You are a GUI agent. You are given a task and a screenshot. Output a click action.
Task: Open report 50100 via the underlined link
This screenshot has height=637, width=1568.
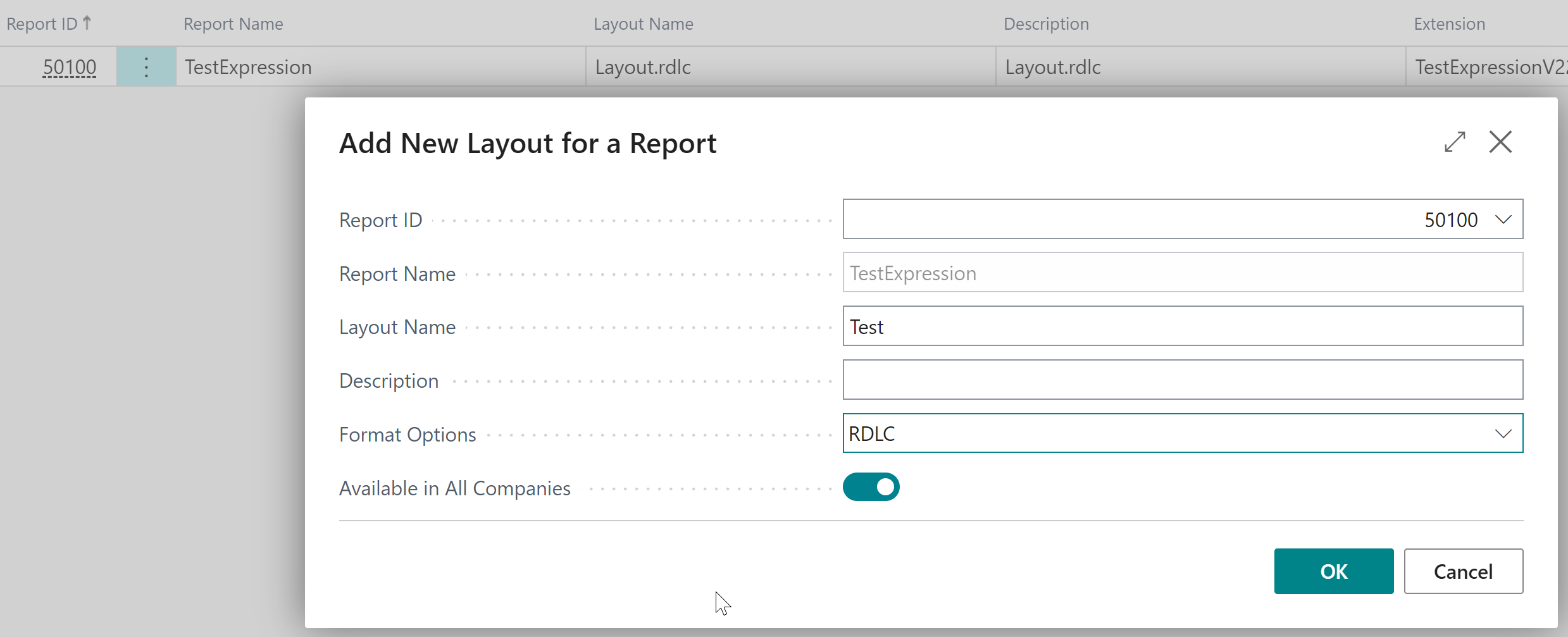(x=69, y=66)
